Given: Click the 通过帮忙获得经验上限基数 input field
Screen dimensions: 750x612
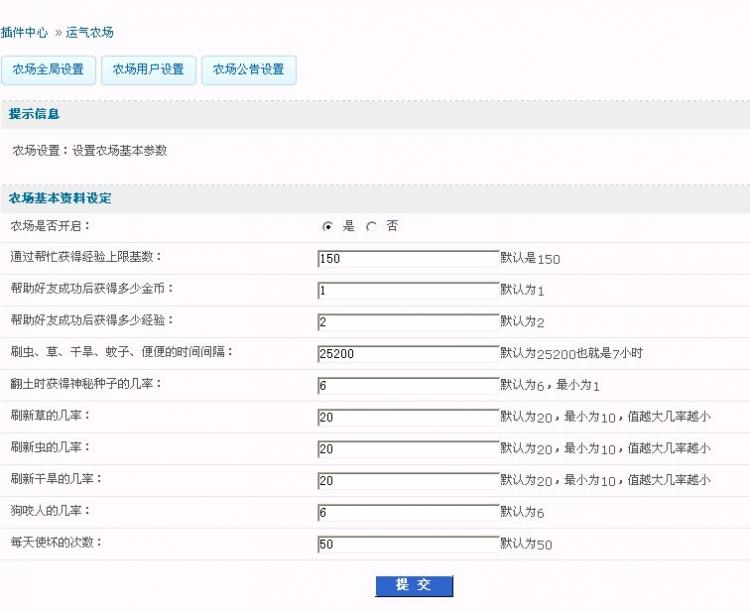Looking at the screenshot, I should (x=407, y=258).
